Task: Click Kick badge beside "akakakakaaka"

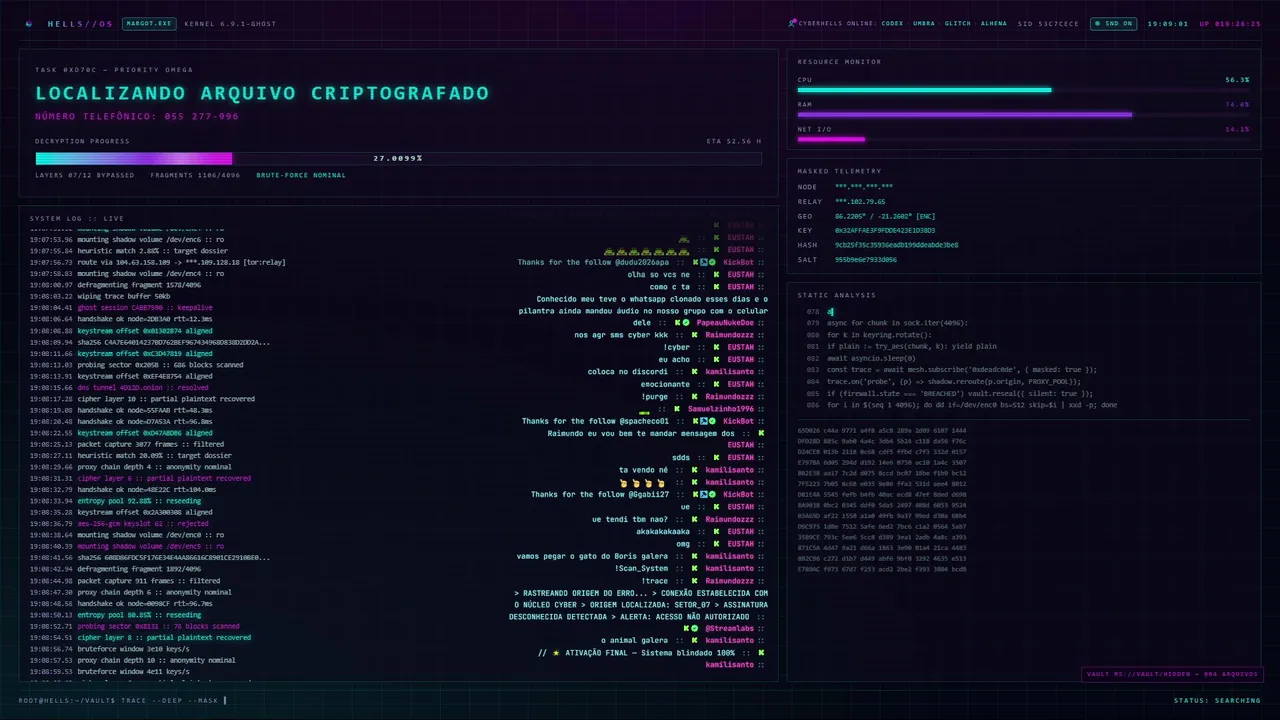Action: tap(717, 531)
